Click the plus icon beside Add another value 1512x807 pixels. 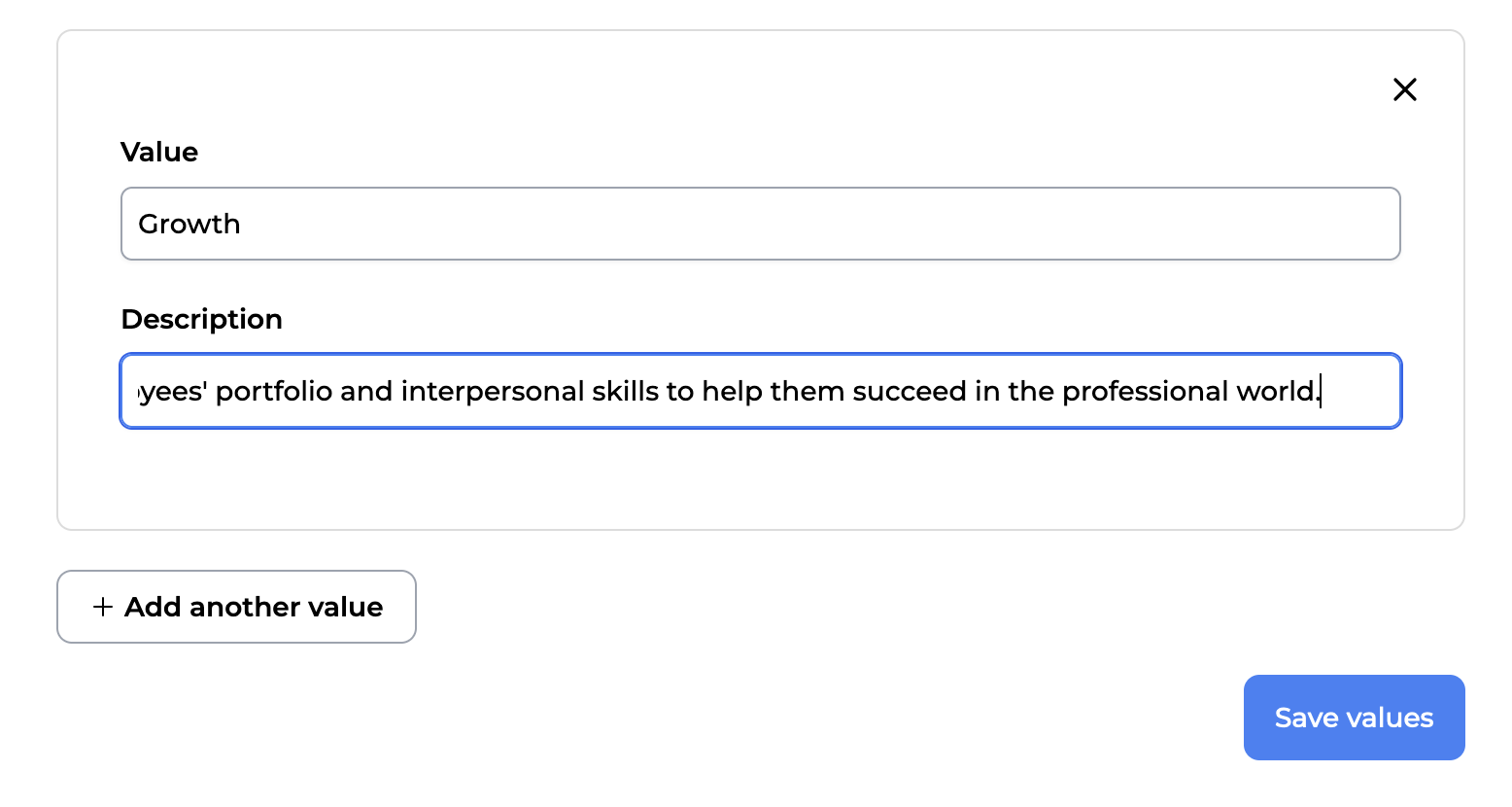coord(103,607)
